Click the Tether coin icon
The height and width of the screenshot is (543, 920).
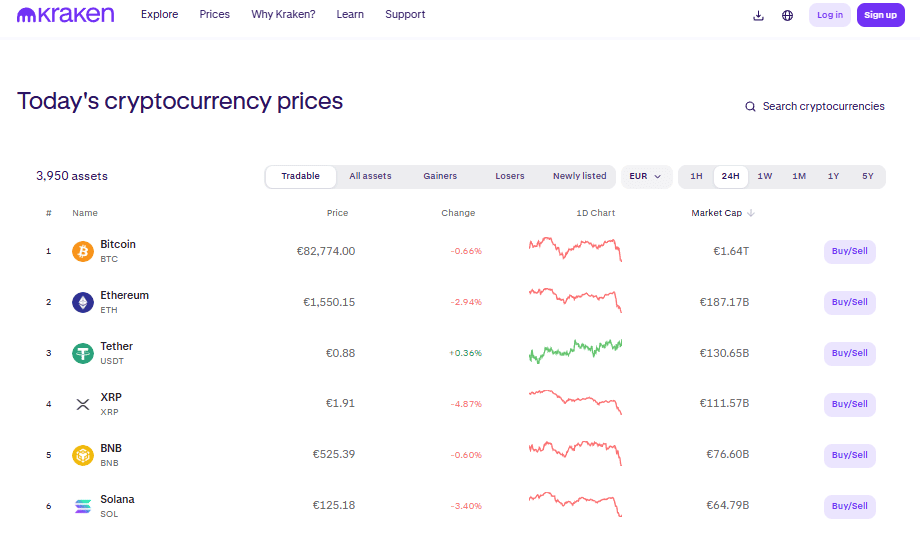tap(83, 353)
